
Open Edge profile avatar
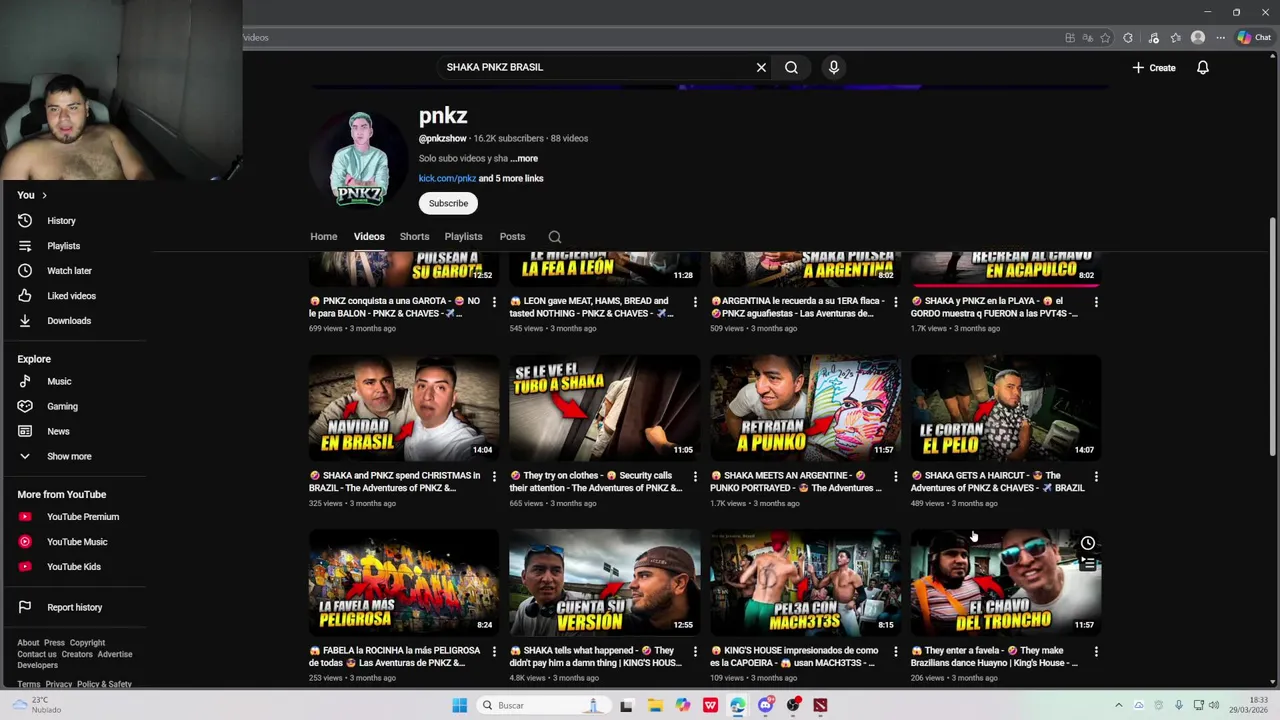1198,38
